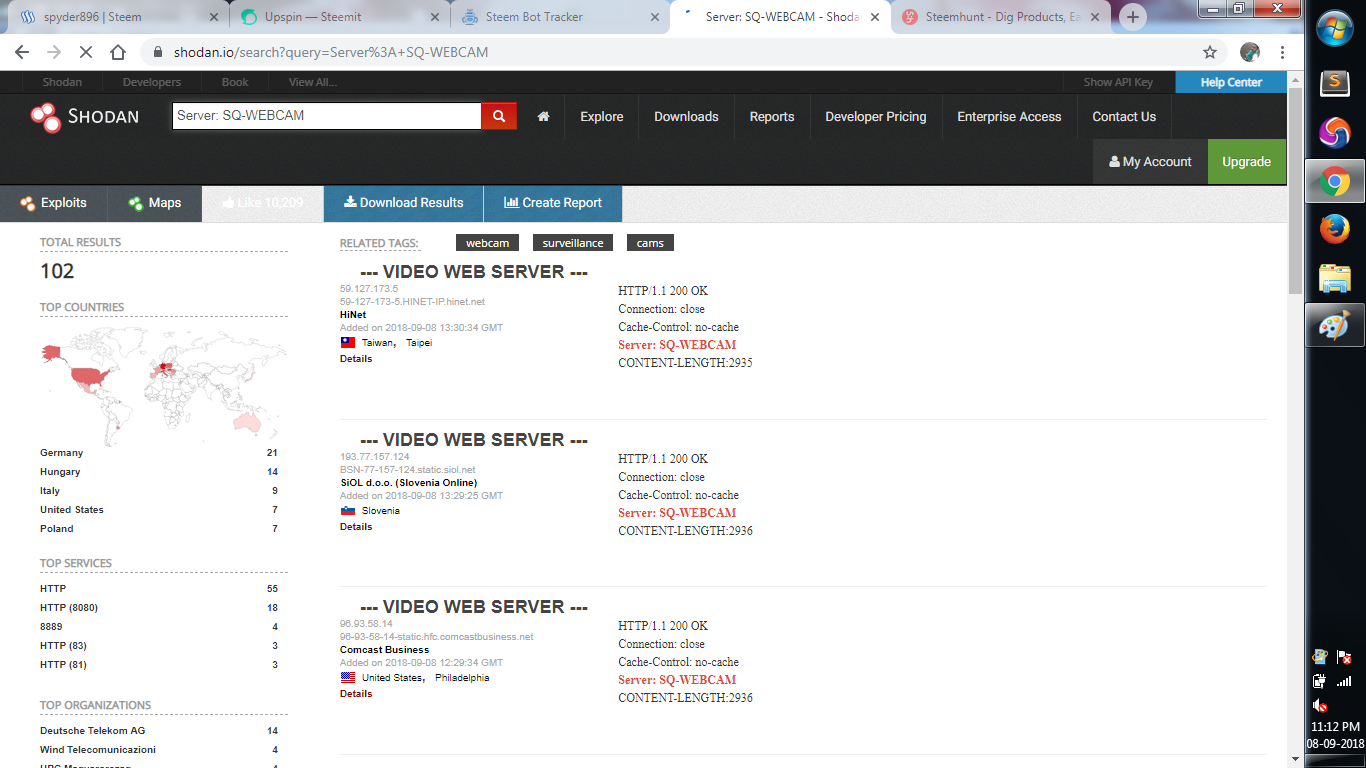The image size is (1366, 768).
Task: Click My Account button
Action: coord(1150,161)
